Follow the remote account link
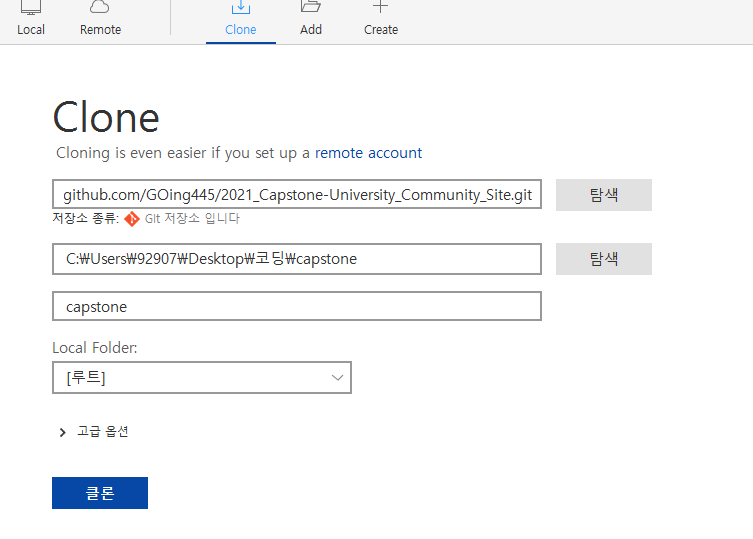 coord(368,153)
